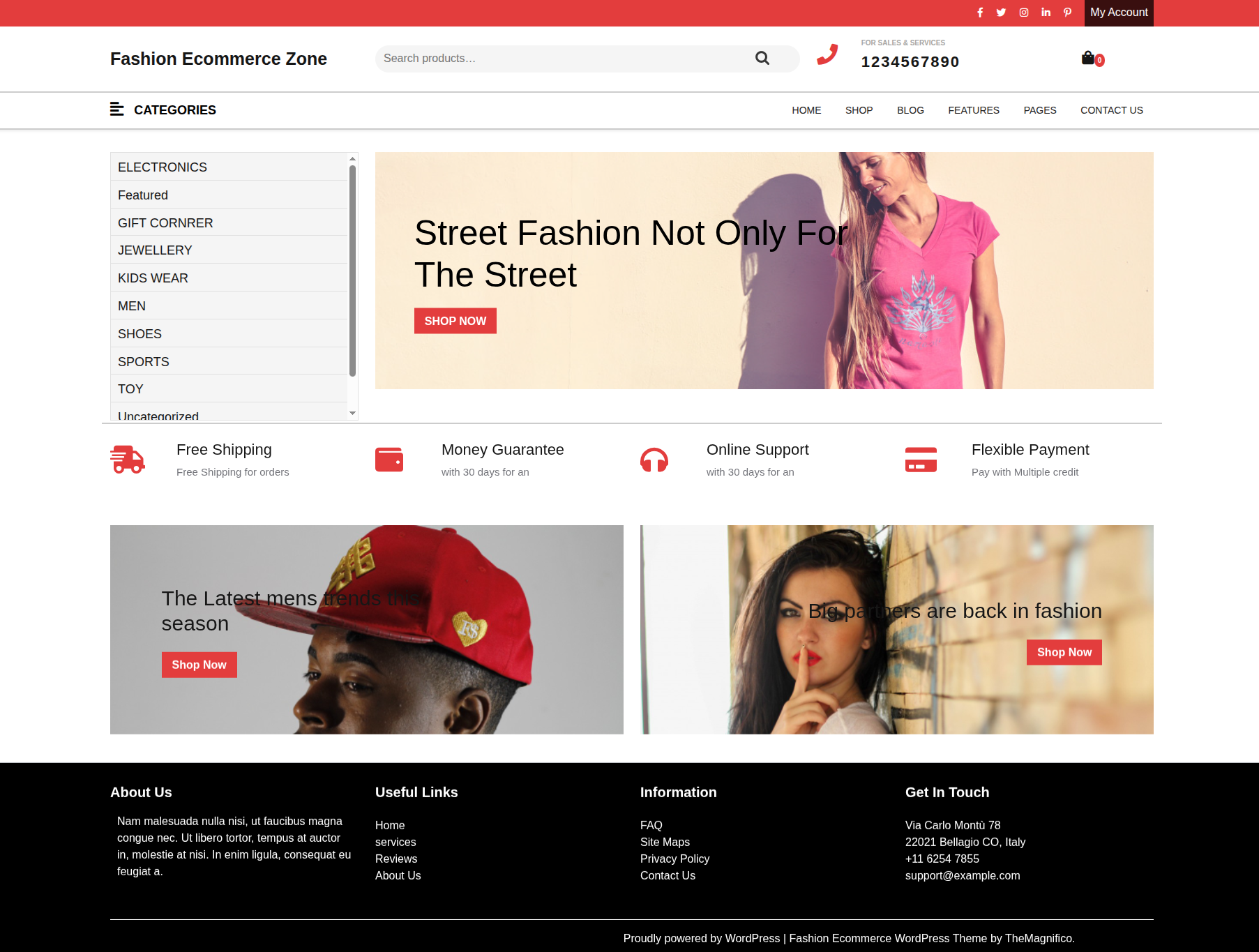Type in the Search products field

click(x=565, y=59)
